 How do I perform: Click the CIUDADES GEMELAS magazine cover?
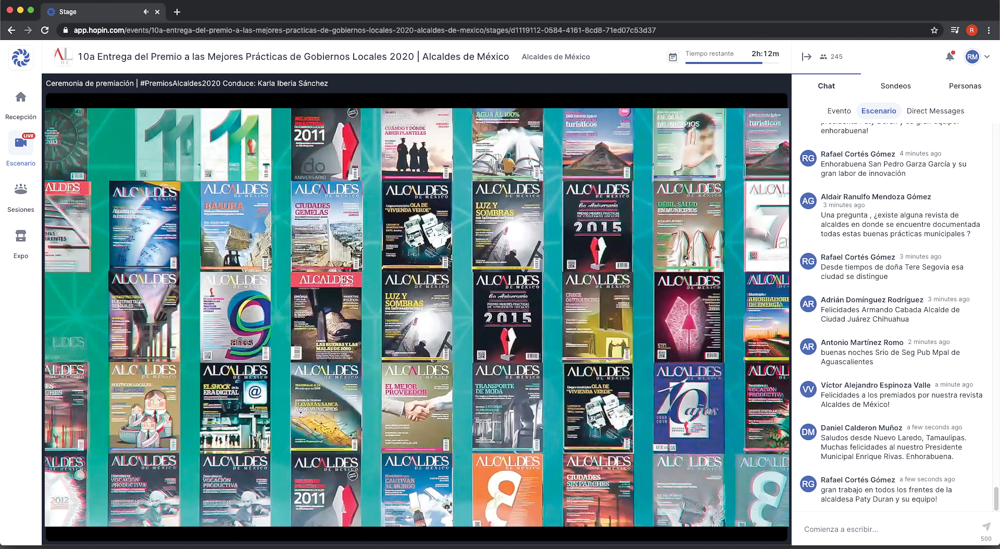[x=326, y=226]
